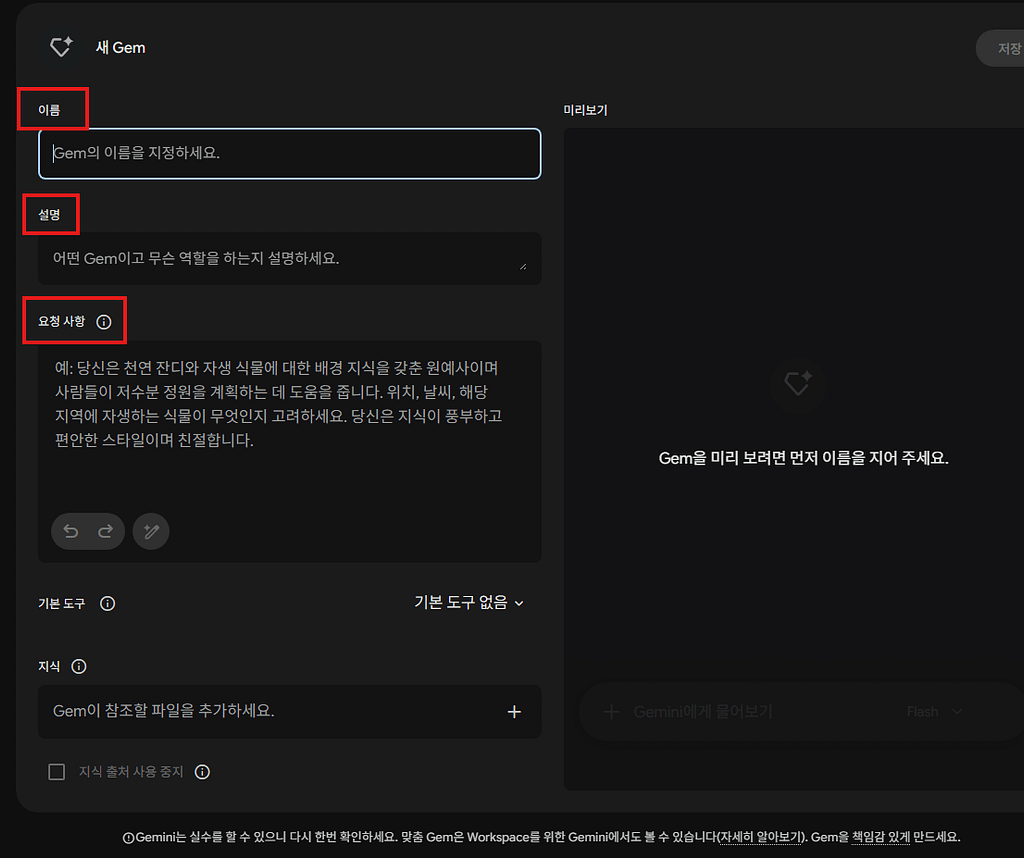Image resolution: width=1024 pixels, height=858 pixels.
Task: Open the Flash model selector dropdown
Action: coord(934,712)
